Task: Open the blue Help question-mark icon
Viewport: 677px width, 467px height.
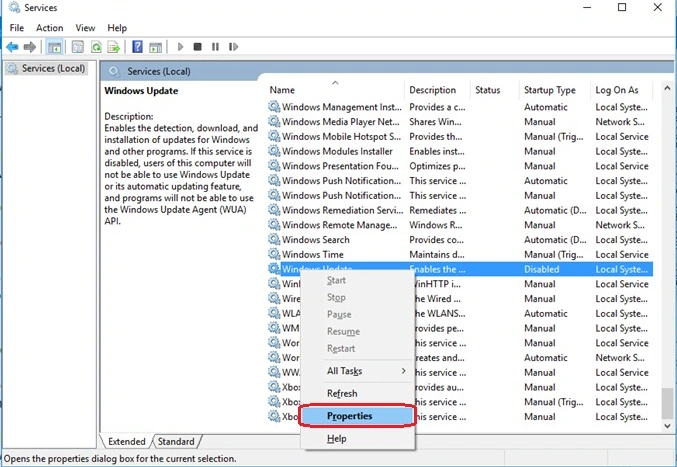Action: 137,47
